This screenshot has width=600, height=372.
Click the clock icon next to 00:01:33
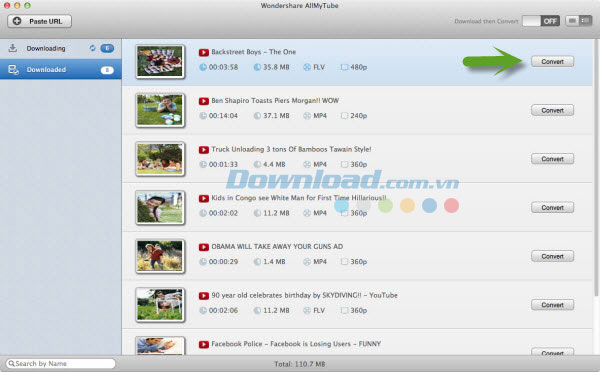click(203, 164)
